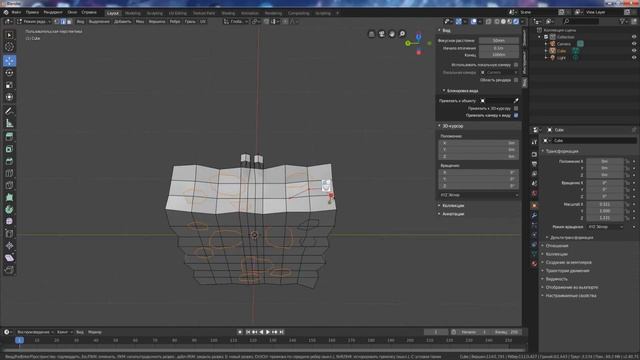Select the Spin tool
The width and height of the screenshot is (640, 360).
(x=9, y=209)
